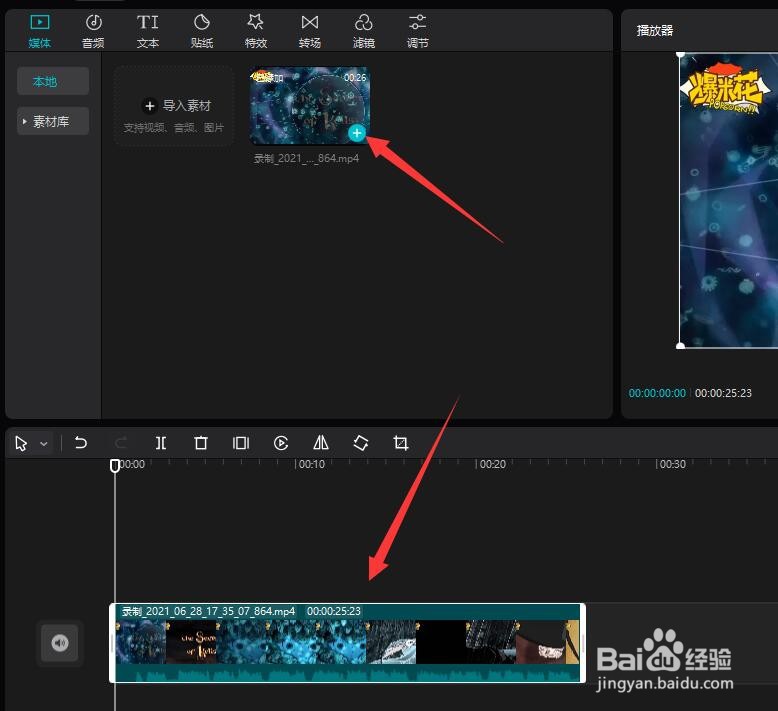
Task: Rotate the selected clip
Action: point(361,443)
